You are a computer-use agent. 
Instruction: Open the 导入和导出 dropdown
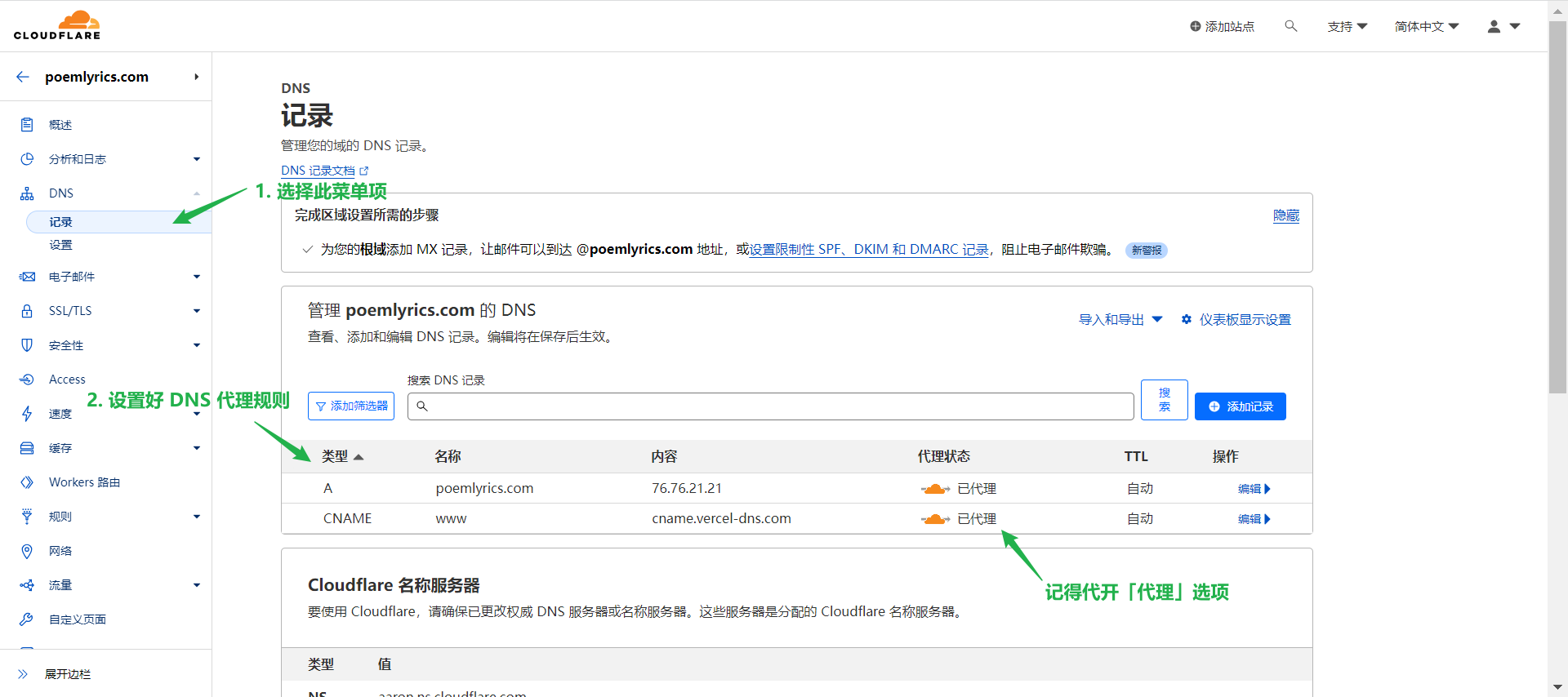pyautogui.click(x=1120, y=319)
